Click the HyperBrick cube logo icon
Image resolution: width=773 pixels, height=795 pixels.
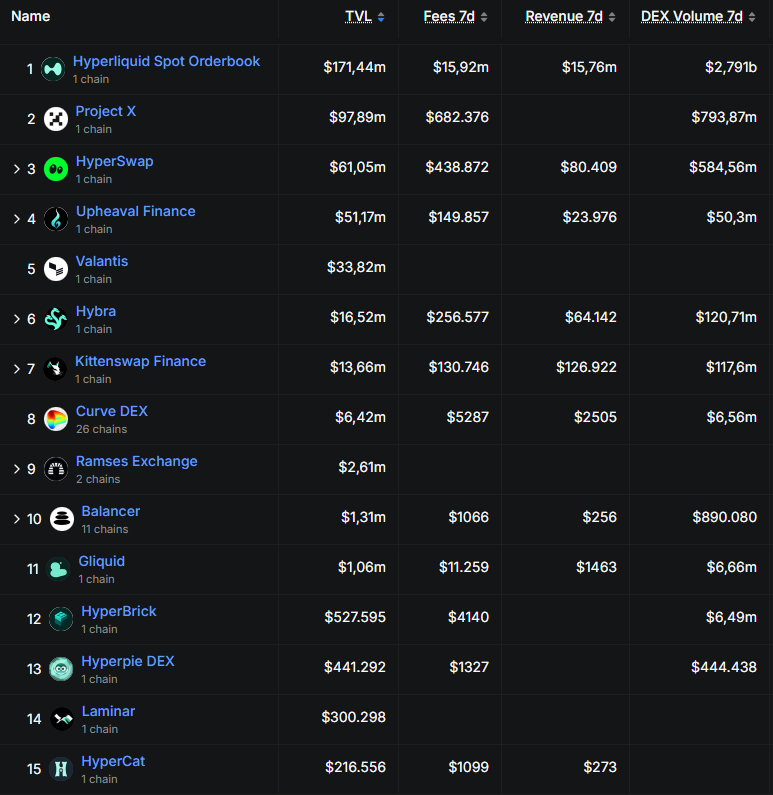[x=61, y=619]
